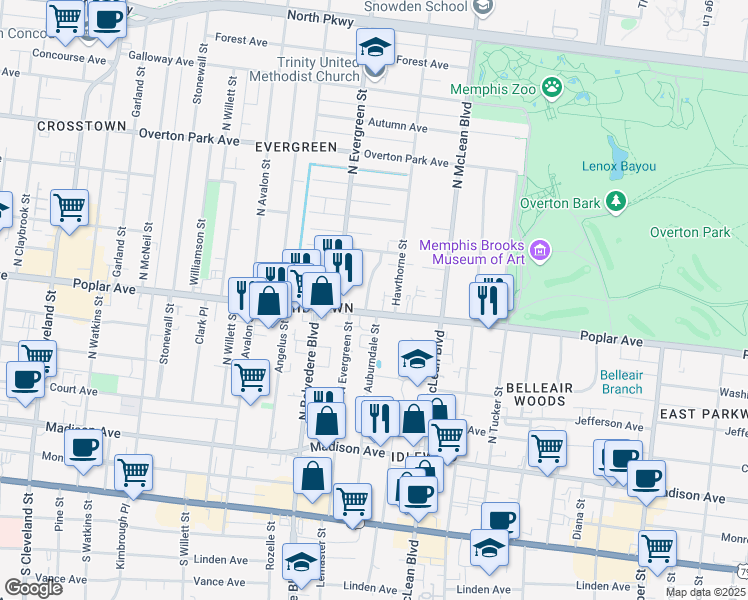
Task: Select the shopping cart marker below Avalon St
Action: (x=250, y=378)
